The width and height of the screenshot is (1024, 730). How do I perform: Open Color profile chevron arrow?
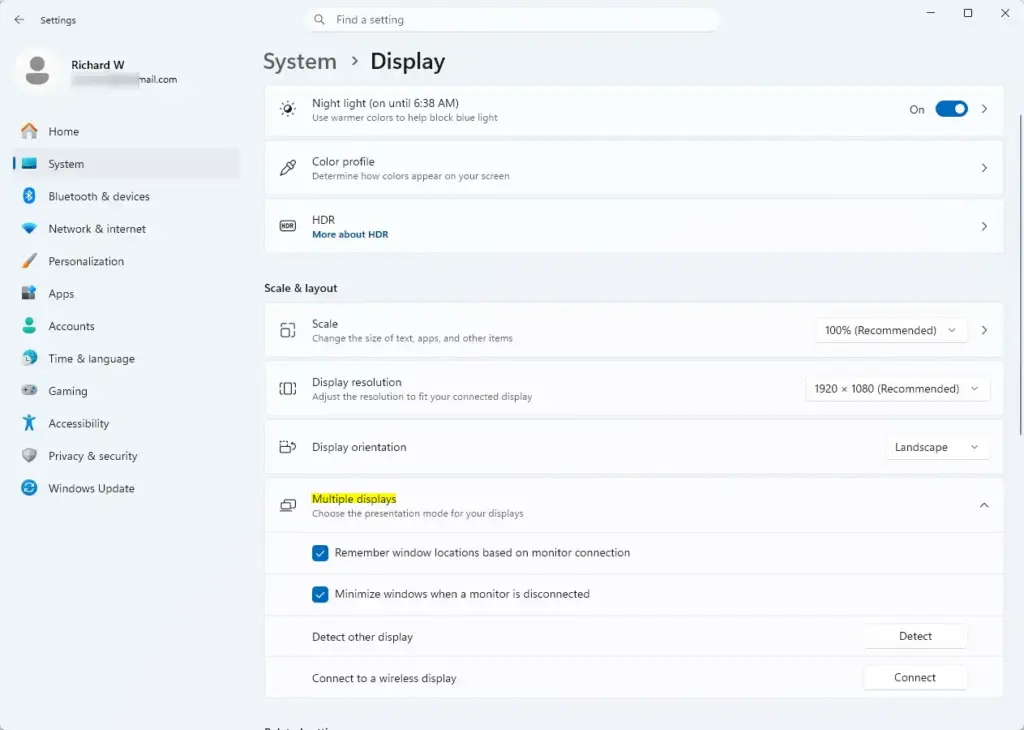(x=984, y=168)
